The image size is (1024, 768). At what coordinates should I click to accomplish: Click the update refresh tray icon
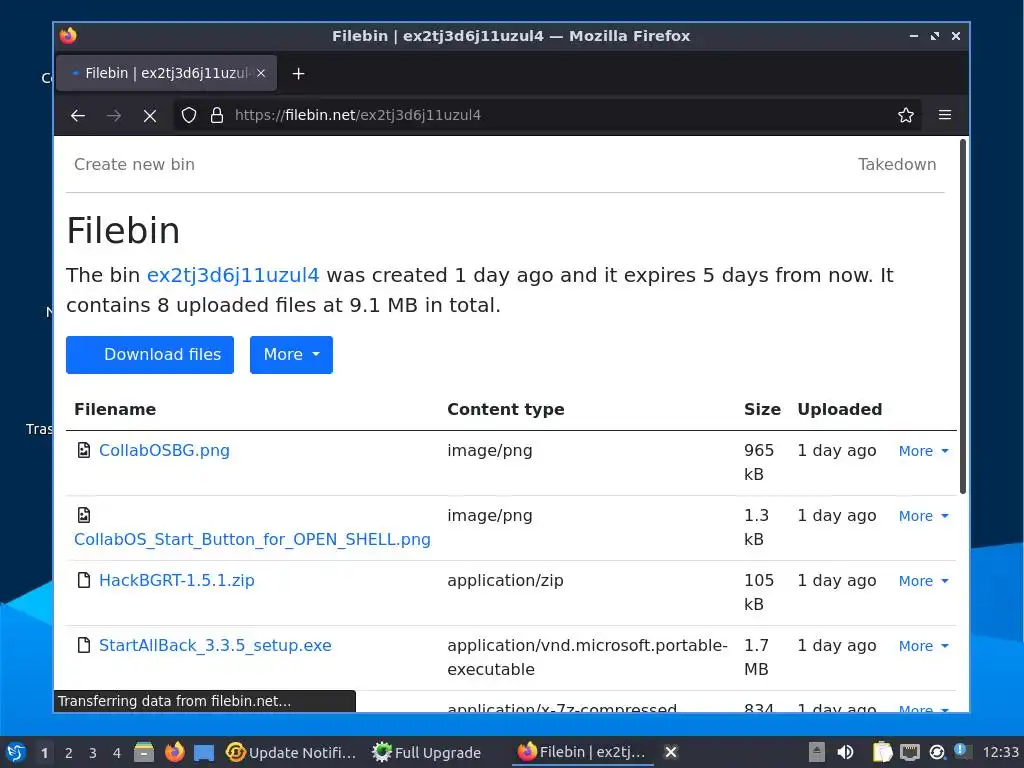click(937, 752)
